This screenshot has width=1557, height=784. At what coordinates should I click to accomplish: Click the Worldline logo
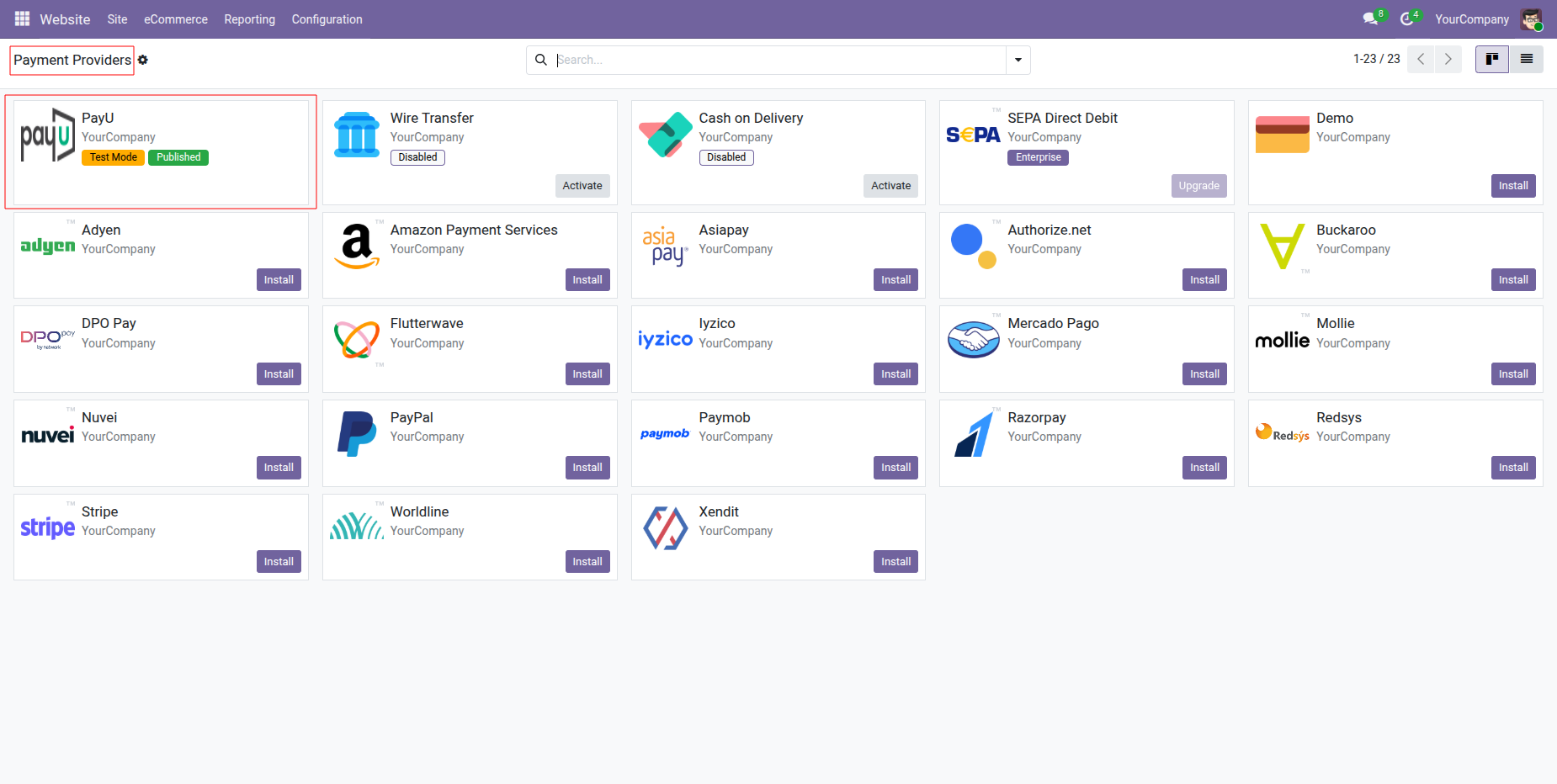357,526
